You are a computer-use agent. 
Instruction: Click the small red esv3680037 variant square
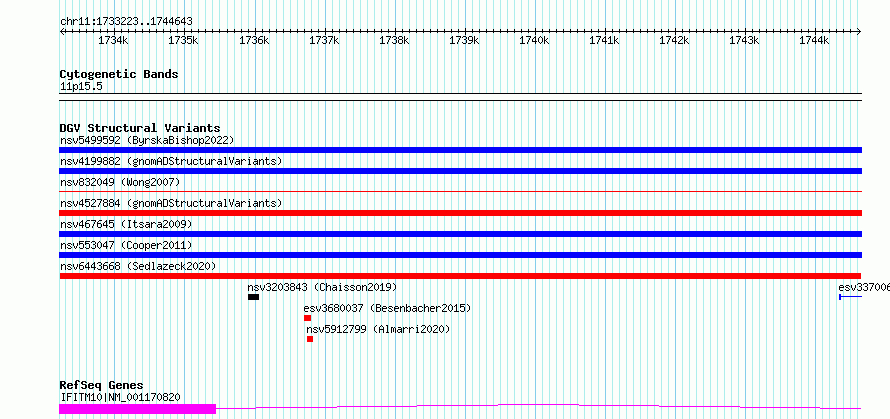pyautogui.click(x=308, y=318)
